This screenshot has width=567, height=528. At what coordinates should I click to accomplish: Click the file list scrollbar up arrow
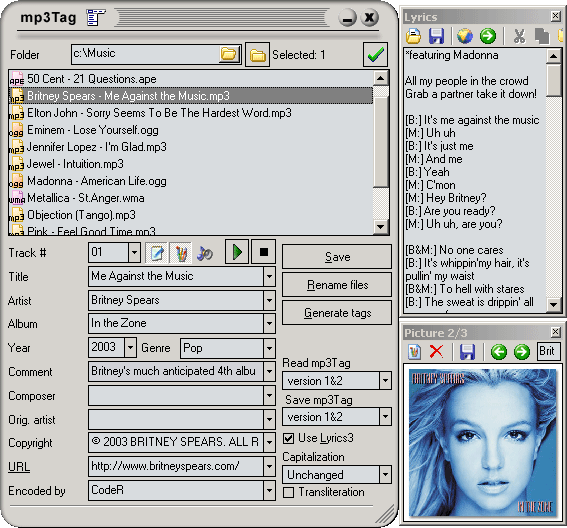[x=380, y=78]
